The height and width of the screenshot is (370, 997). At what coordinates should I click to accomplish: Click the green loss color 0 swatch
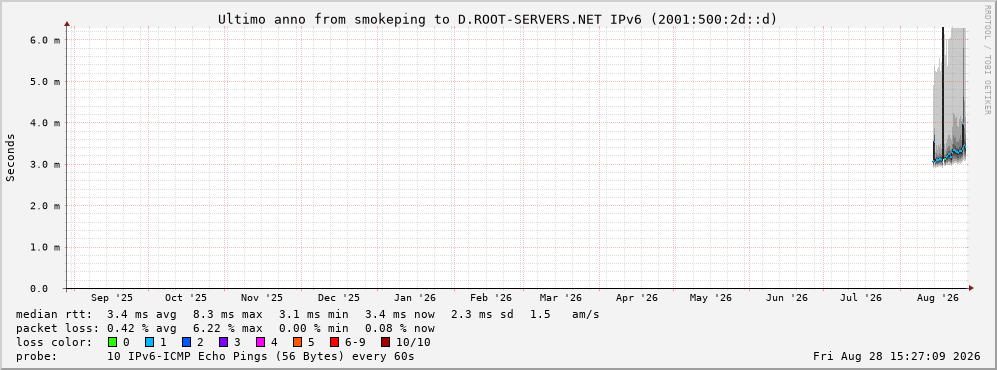pyautogui.click(x=113, y=342)
